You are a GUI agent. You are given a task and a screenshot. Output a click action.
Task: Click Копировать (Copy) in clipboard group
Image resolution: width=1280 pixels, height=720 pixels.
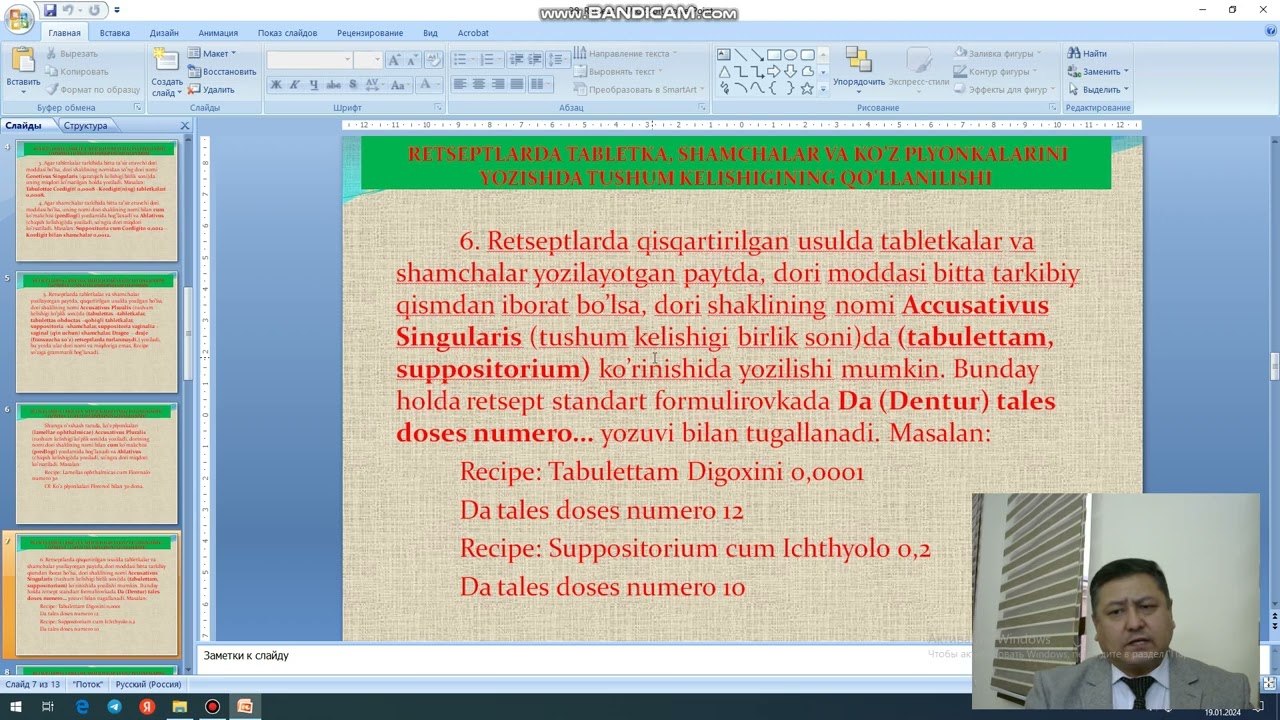(x=77, y=72)
